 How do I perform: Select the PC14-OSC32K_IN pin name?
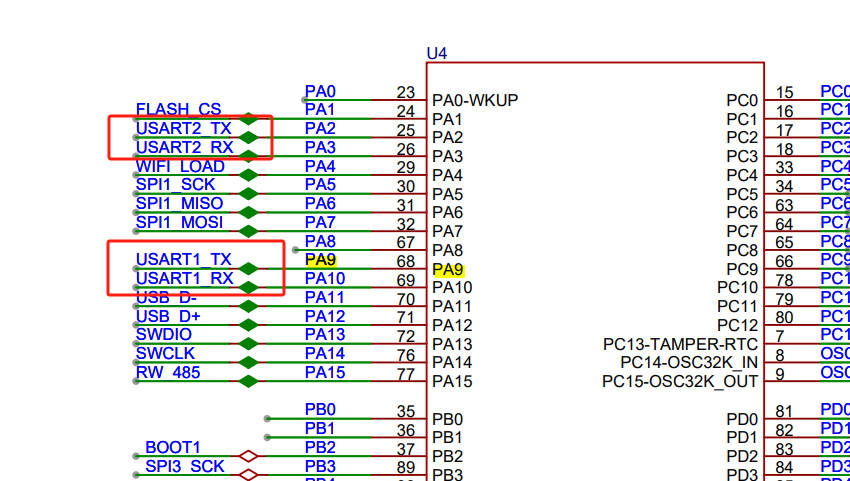point(688,362)
